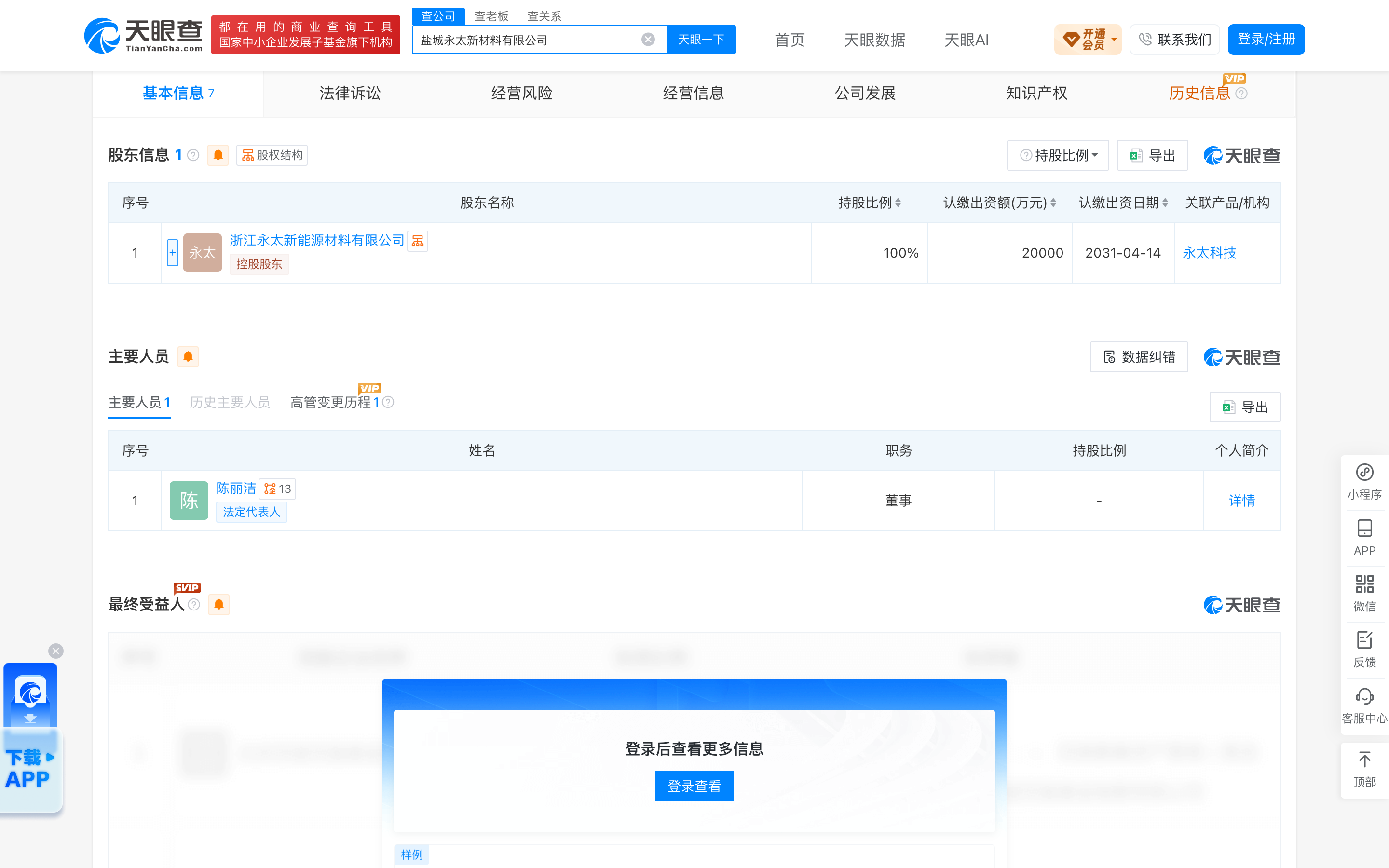Click help icon beside 历史信息 tab
This screenshot has height=868, width=1389.
pyautogui.click(x=1241, y=94)
